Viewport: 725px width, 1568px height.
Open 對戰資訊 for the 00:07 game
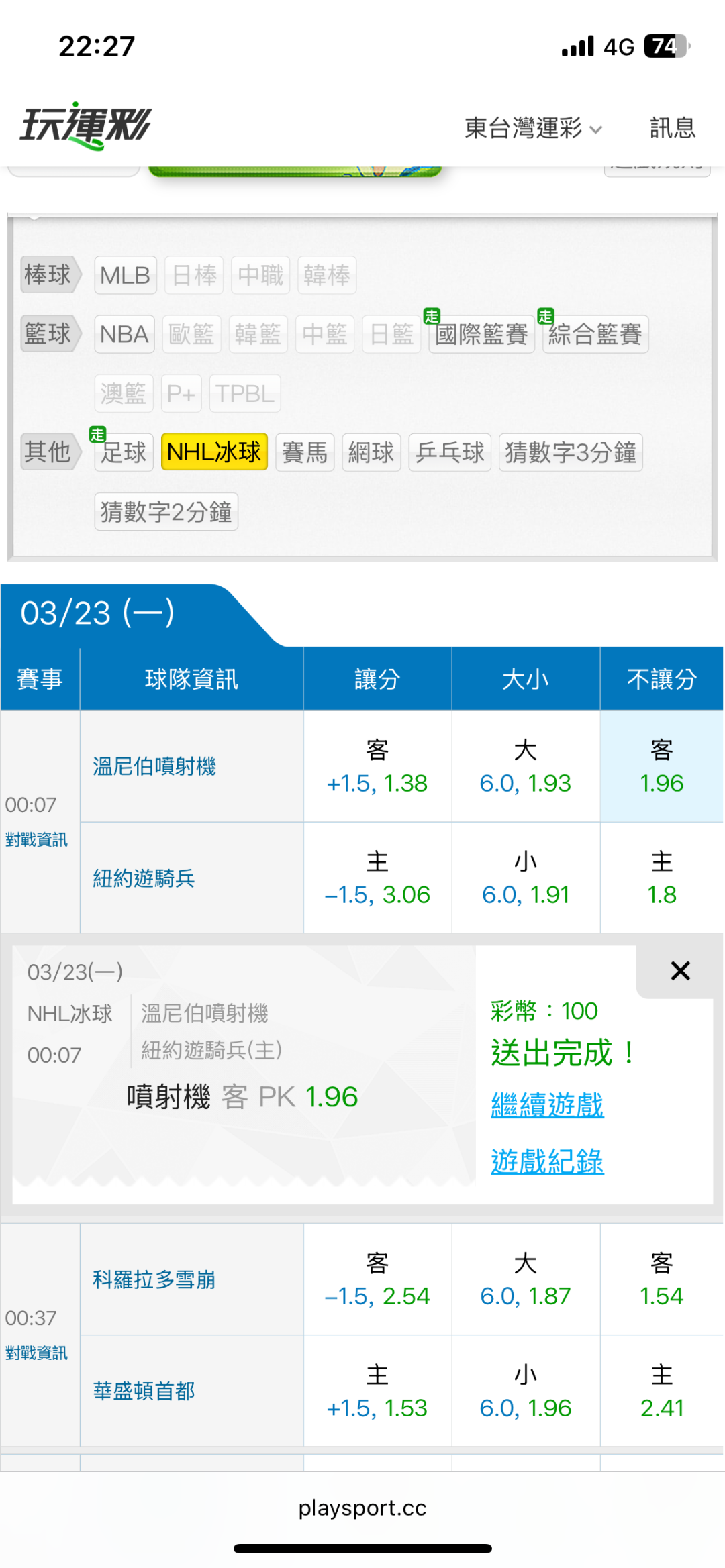point(36,839)
